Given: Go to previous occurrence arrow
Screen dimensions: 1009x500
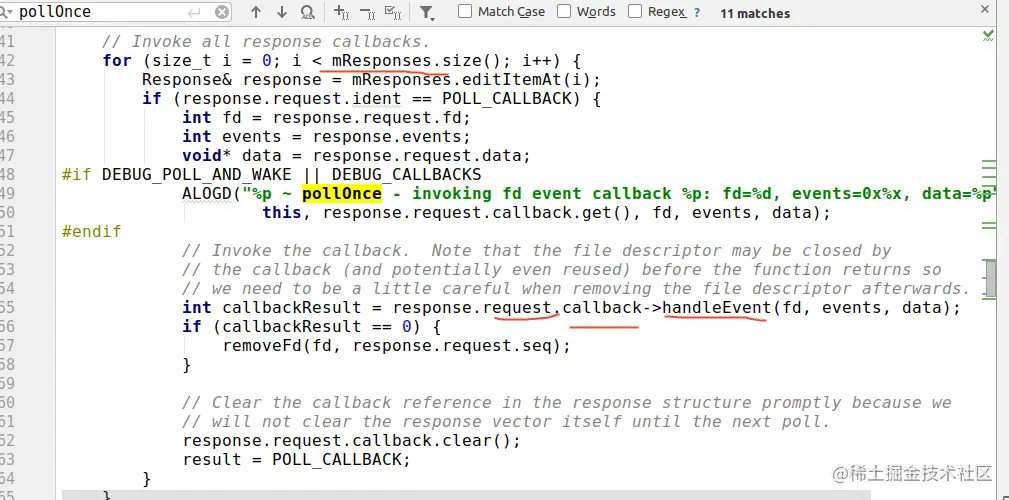Looking at the screenshot, I should [255, 12].
